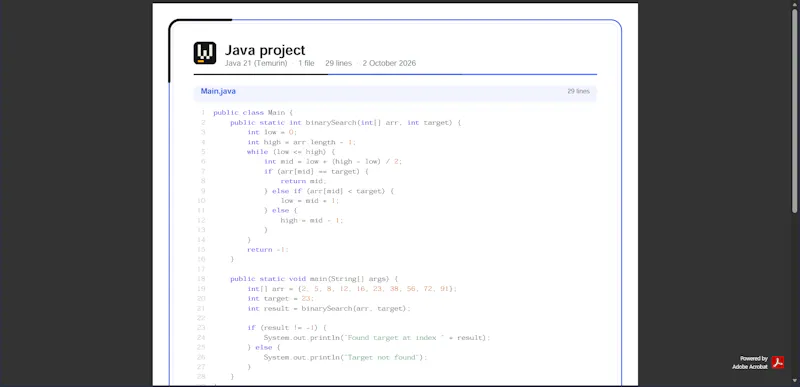Click the 'Powered by Adobe Acrobat' label
Viewport: 800px width, 387px height.
[750, 363]
